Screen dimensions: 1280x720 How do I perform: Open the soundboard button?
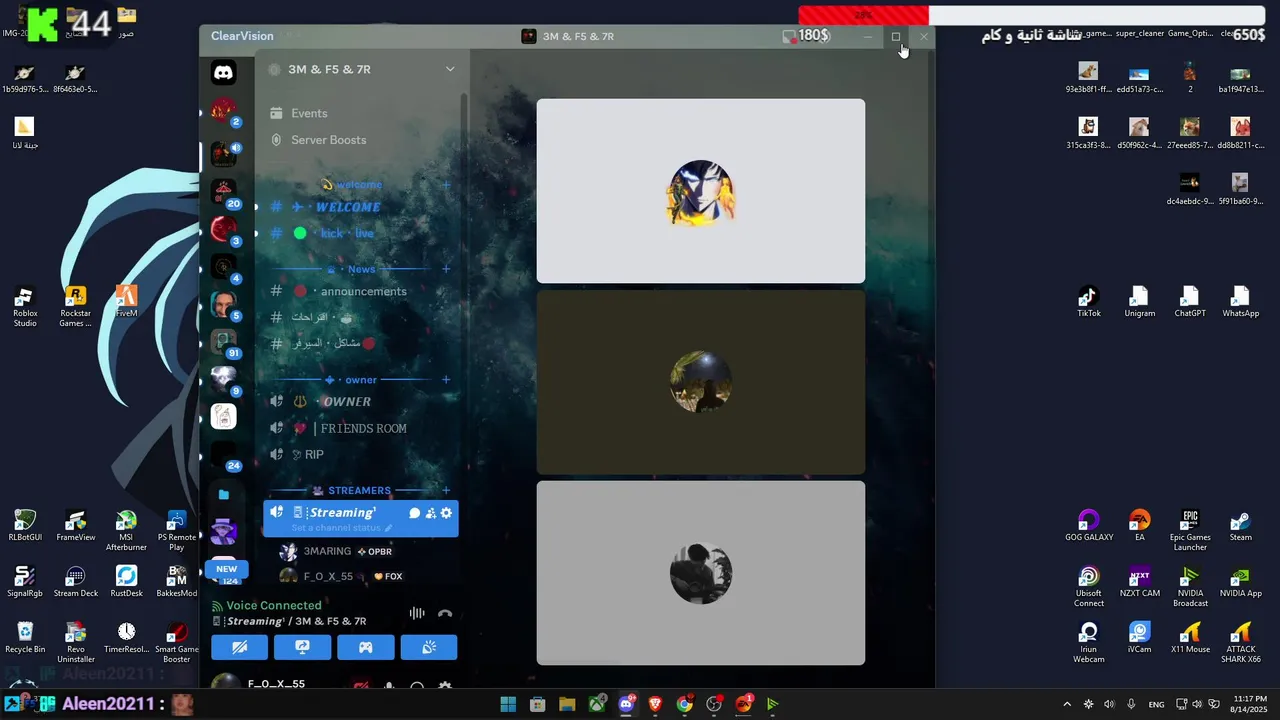click(428, 647)
